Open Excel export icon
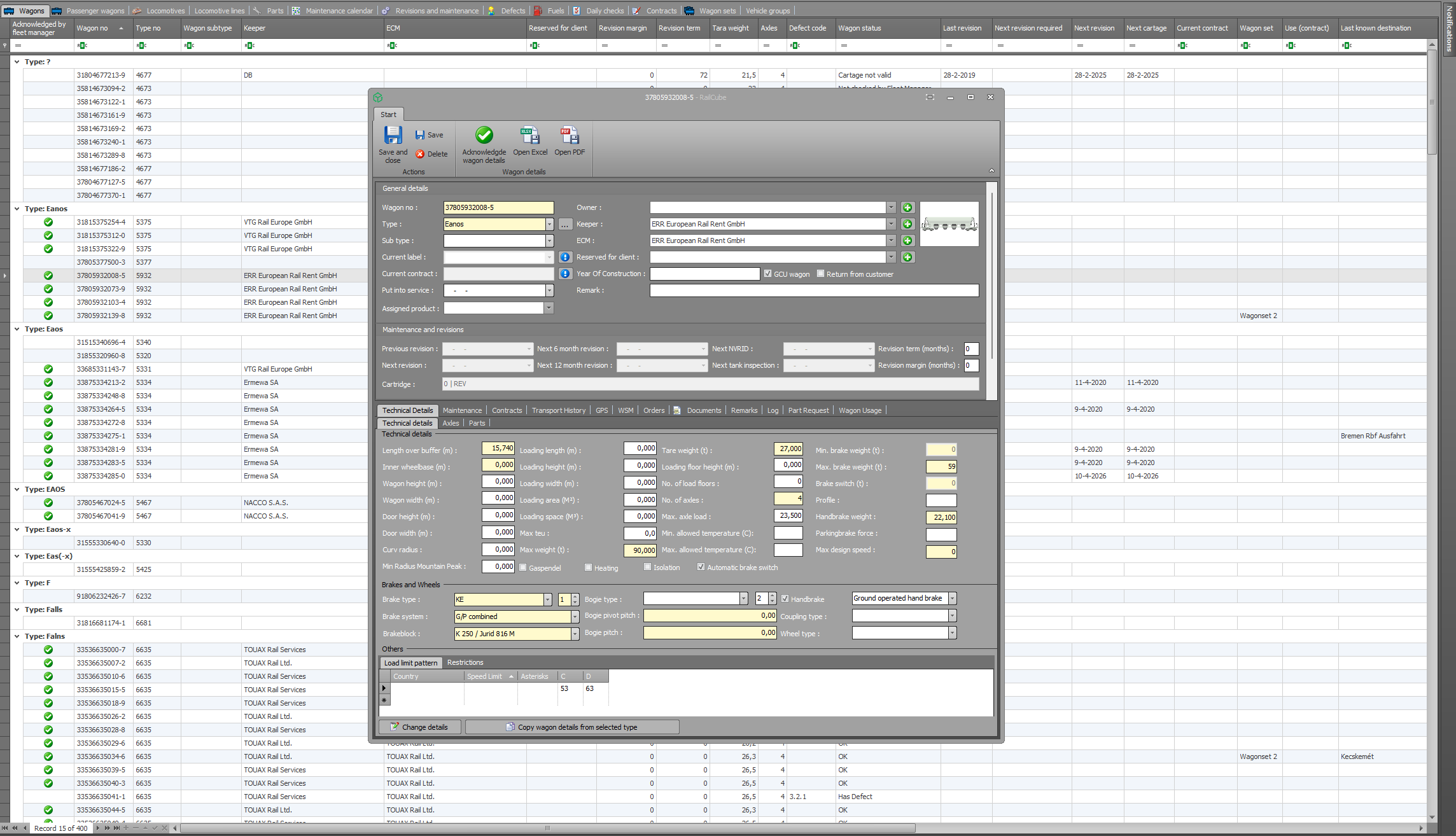Screen dimensions: 1456x836 [x=529, y=136]
